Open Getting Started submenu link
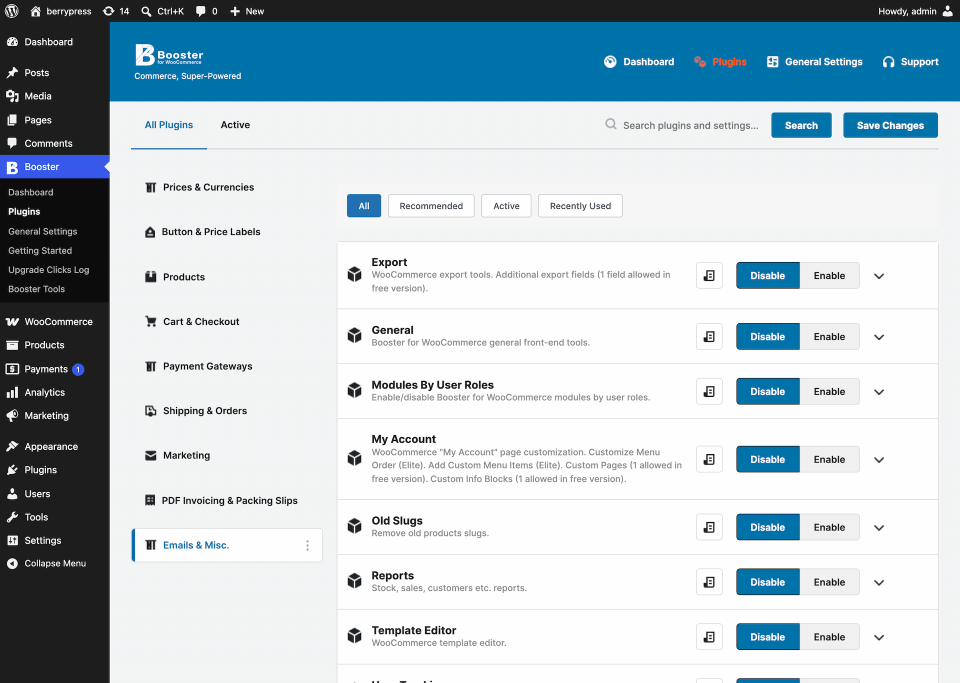 click(x=40, y=250)
